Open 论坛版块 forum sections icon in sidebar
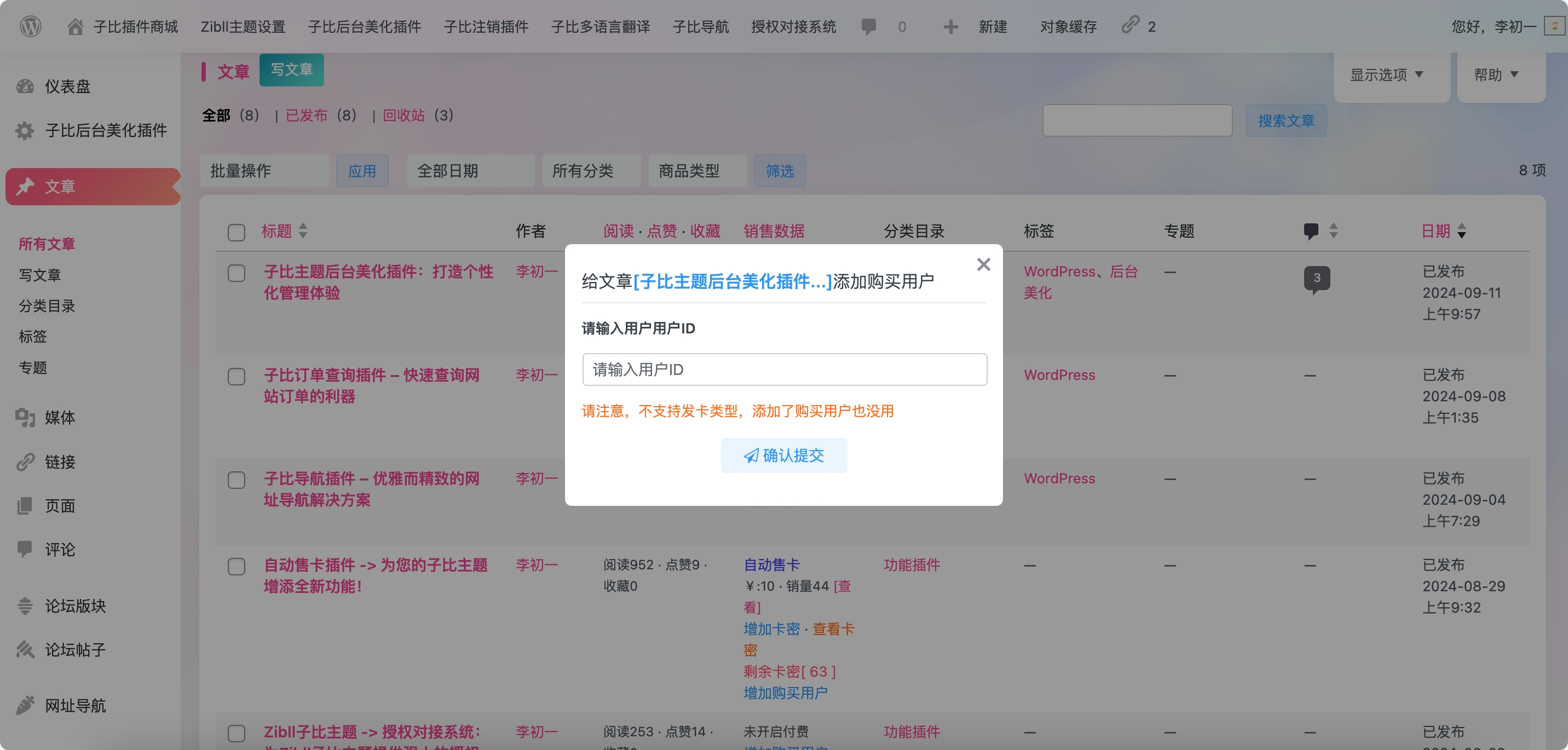This screenshot has height=750, width=1568. pyautogui.click(x=25, y=605)
